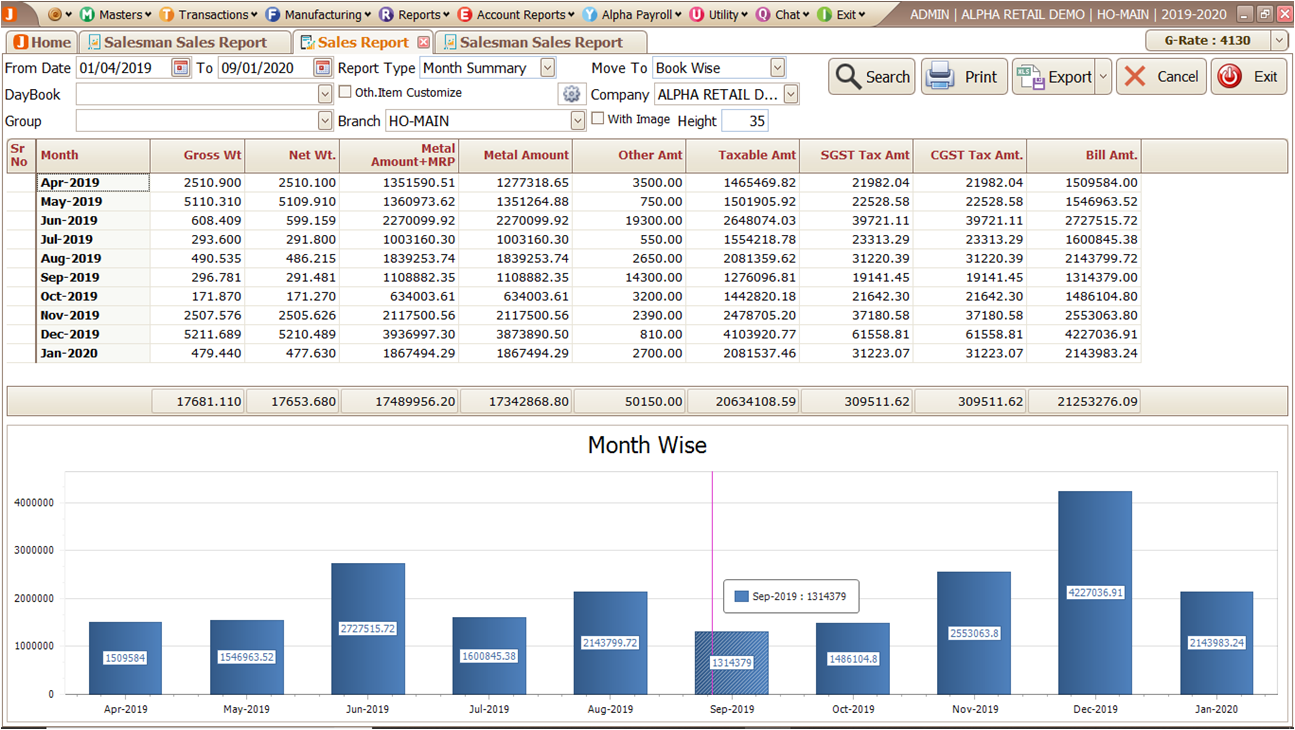Open the Utility menu

720,15
